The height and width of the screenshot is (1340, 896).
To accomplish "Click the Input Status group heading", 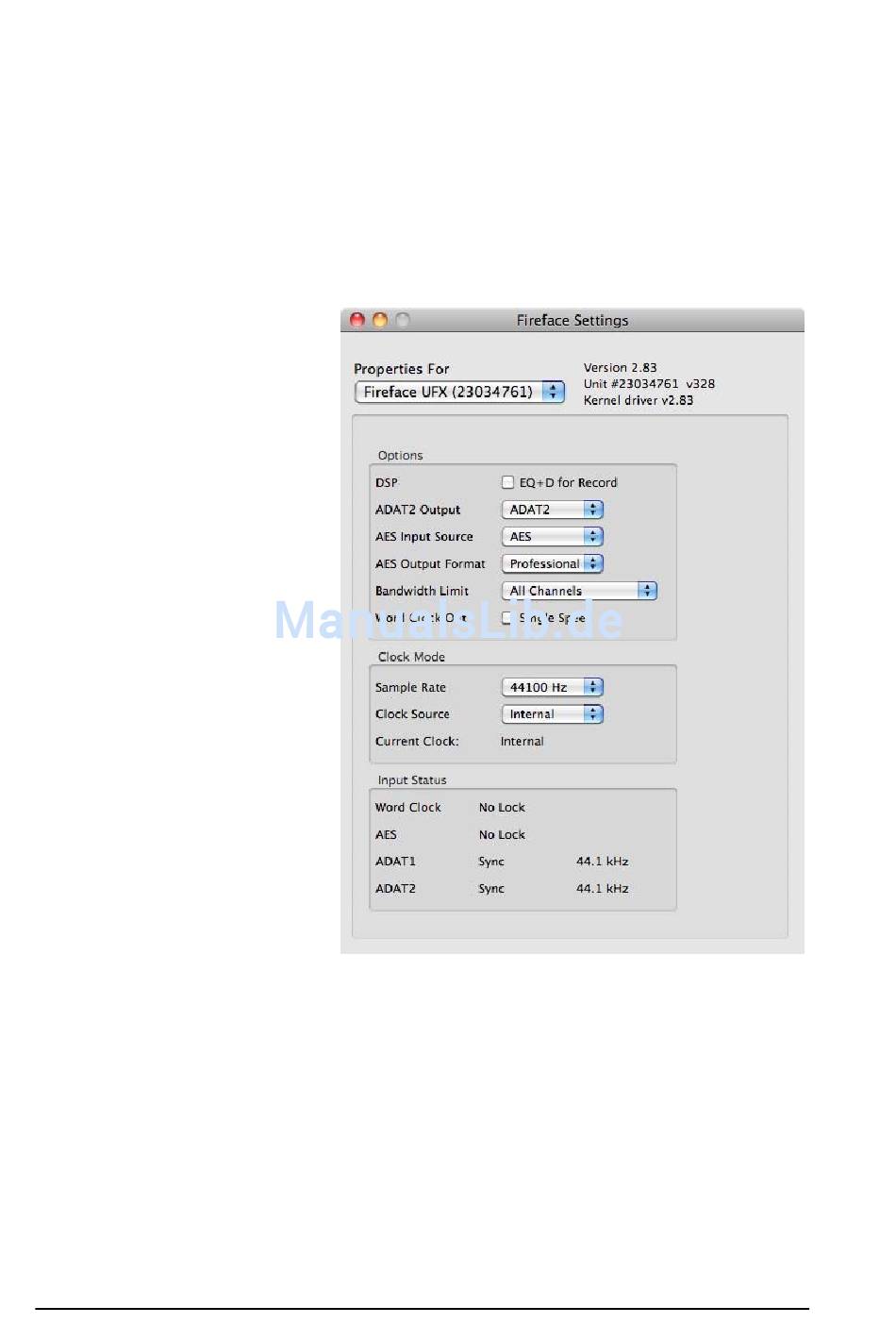I will coord(412,779).
